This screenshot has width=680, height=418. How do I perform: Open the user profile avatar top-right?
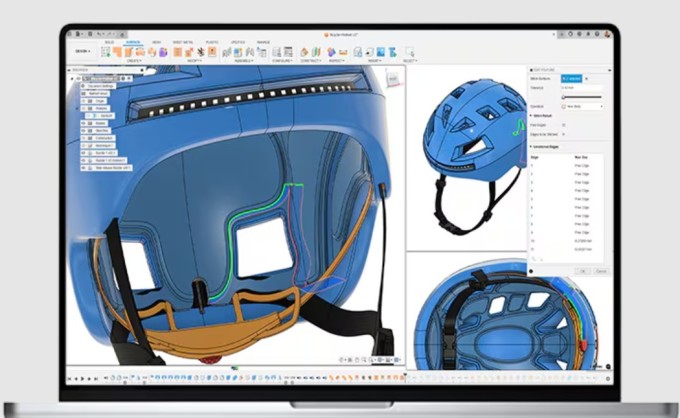607,34
